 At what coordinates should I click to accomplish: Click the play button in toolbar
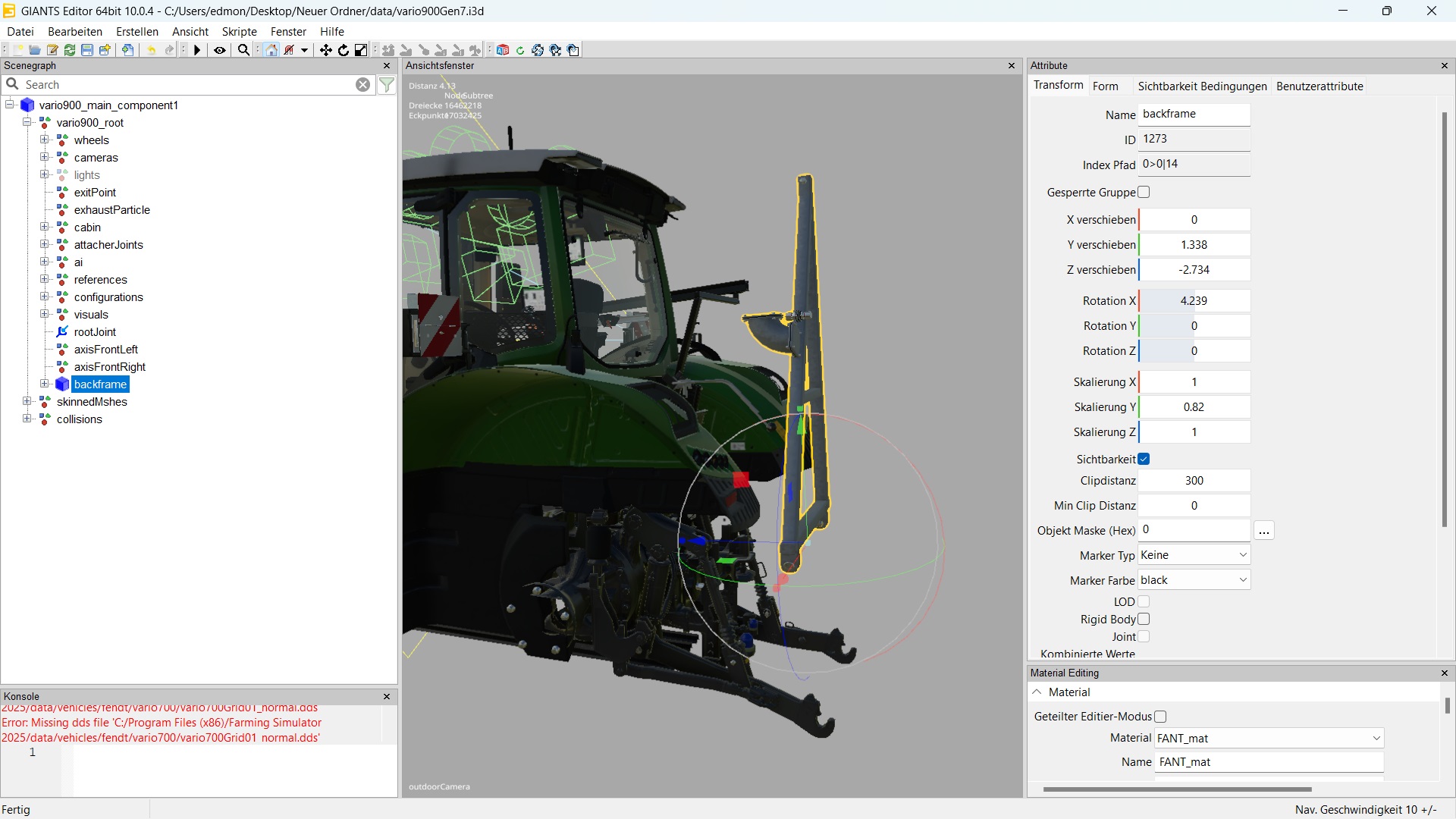pyautogui.click(x=197, y=50)
